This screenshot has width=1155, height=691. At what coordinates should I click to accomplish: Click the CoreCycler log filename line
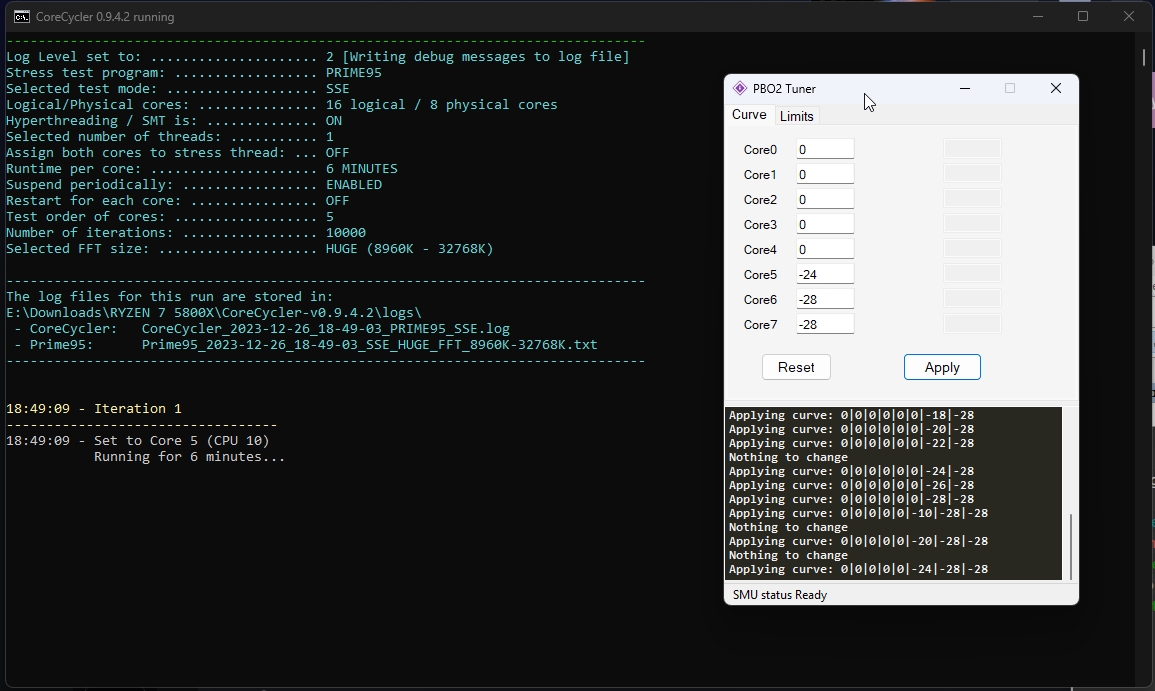click(261, 329)
